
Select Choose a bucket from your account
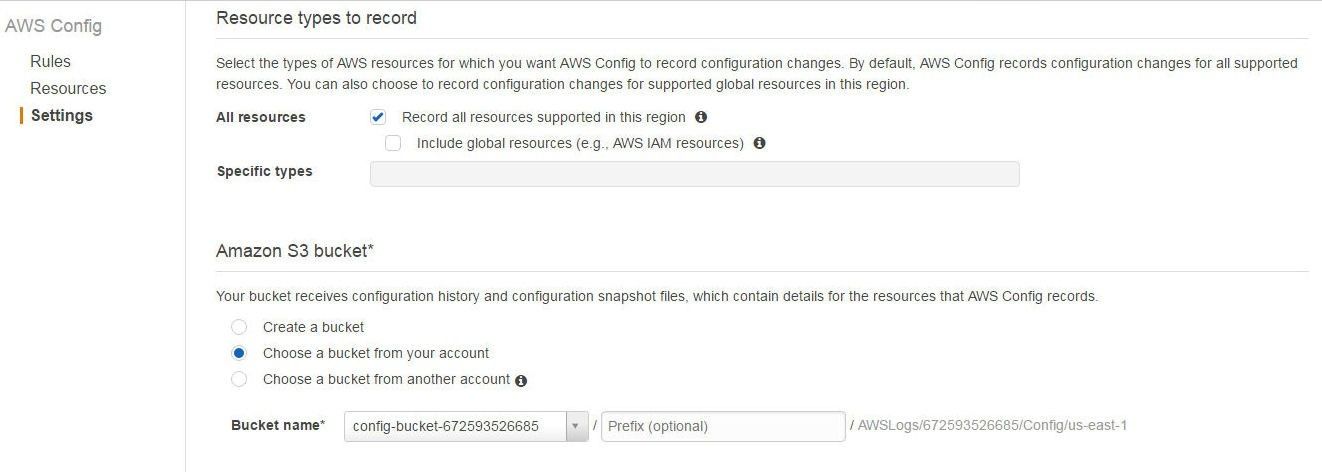[239, 353]
